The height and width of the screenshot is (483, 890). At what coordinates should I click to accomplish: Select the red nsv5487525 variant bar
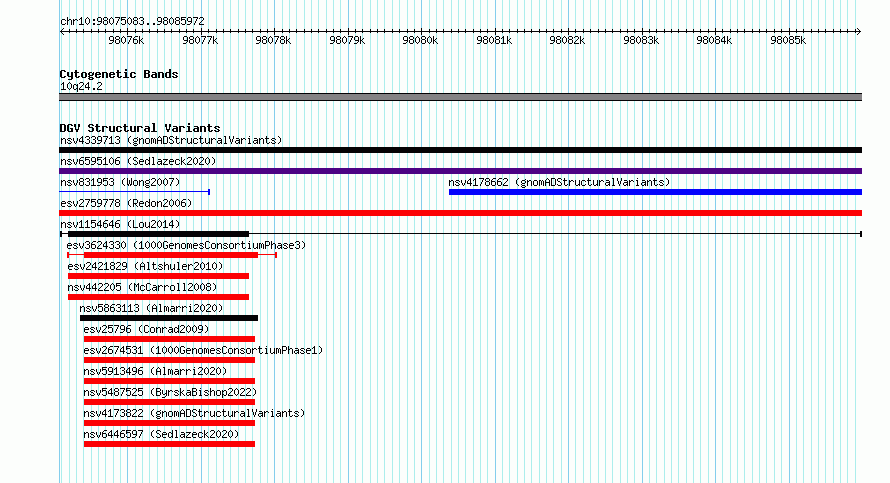point(169,402)
